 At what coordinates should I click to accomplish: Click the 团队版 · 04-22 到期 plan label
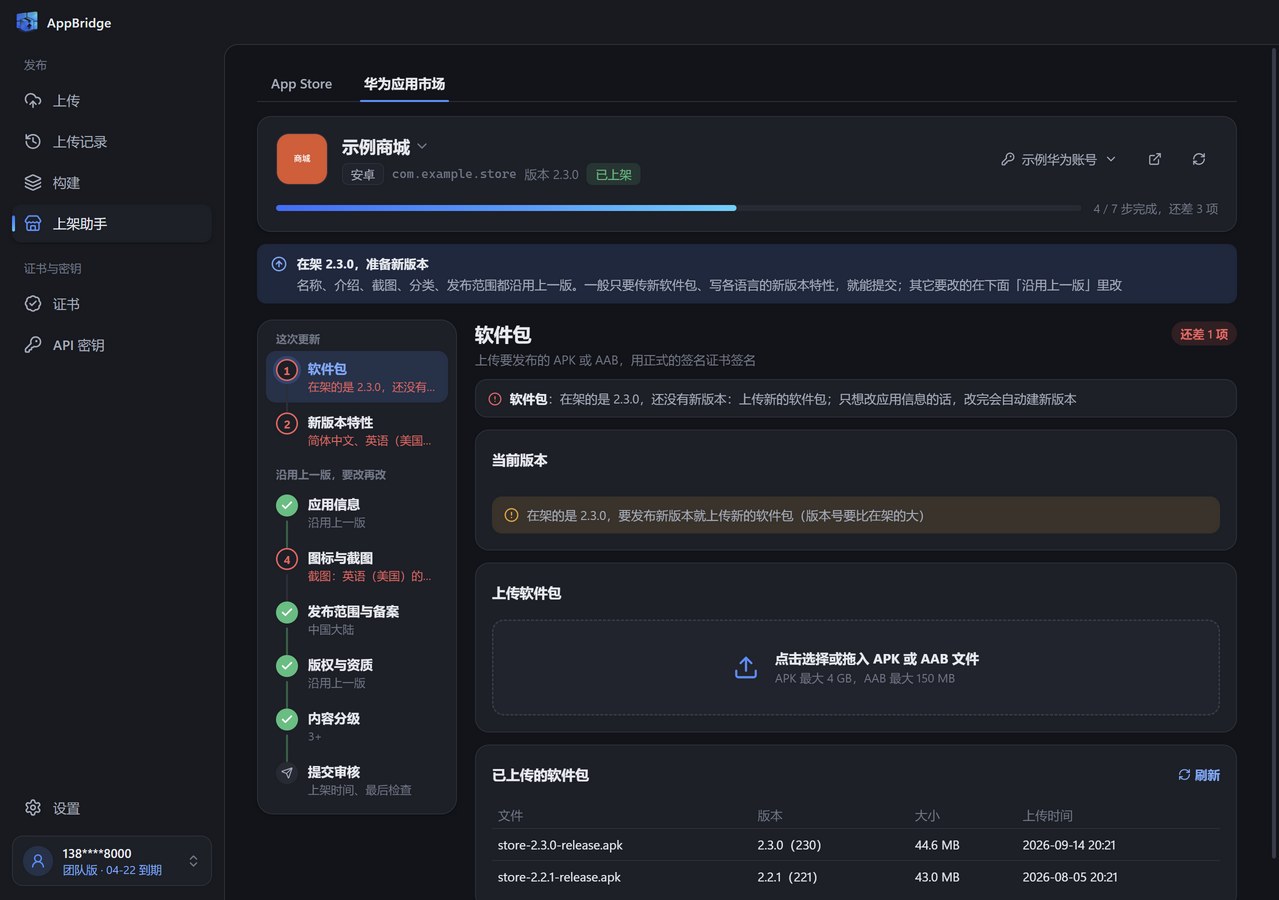coord(112,870)
